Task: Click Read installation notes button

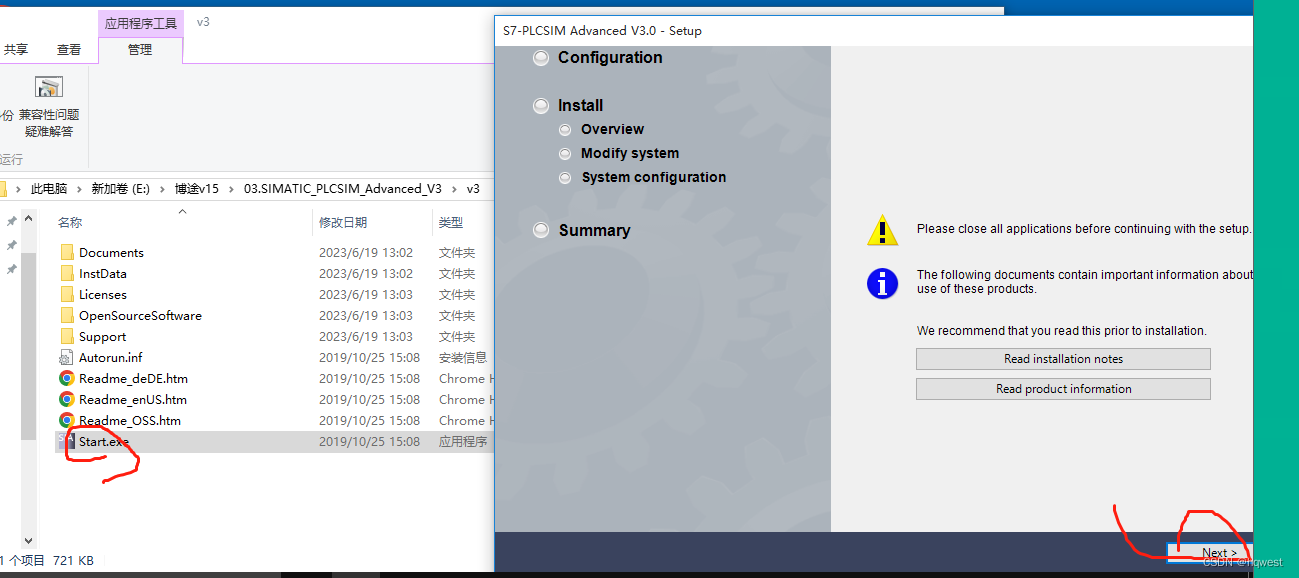Action: [x=1063, y=359]
